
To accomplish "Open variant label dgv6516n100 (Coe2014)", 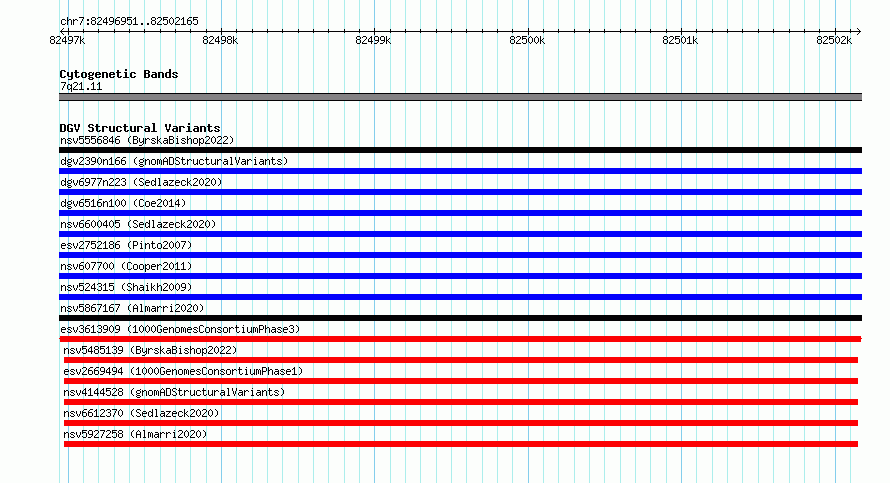I will [x=123, y=203].
